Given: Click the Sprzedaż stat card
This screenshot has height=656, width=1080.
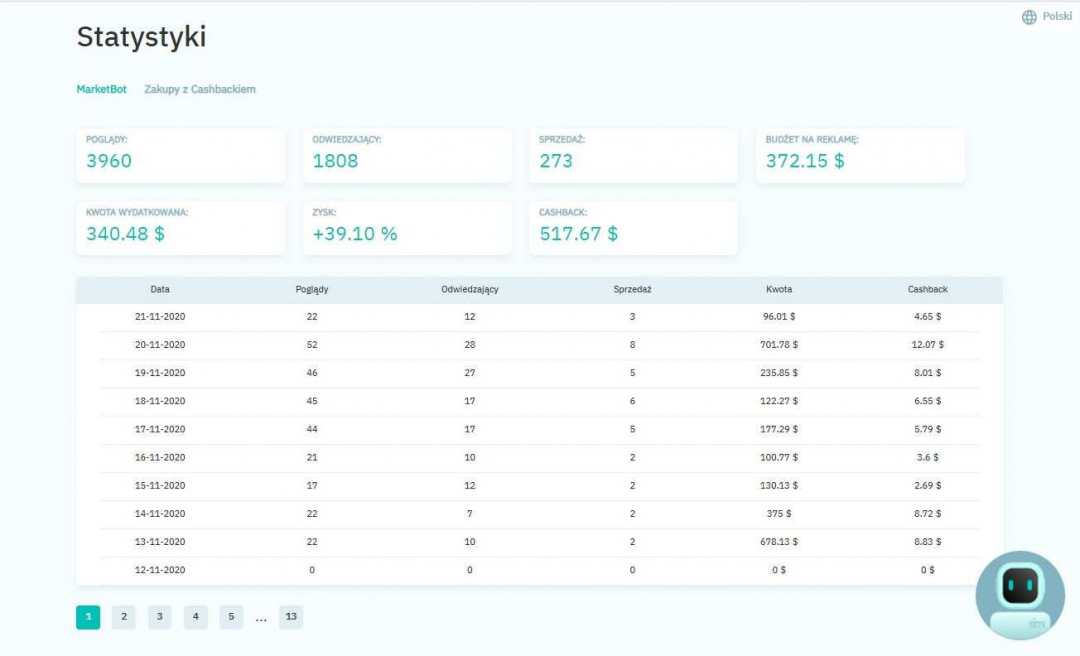Looking at the screenshot, I should [x=633, y=155].
